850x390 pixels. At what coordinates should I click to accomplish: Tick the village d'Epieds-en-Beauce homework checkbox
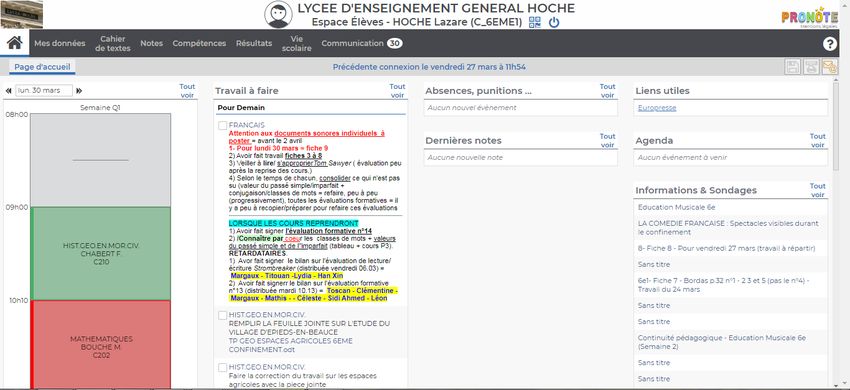[222, 315]
